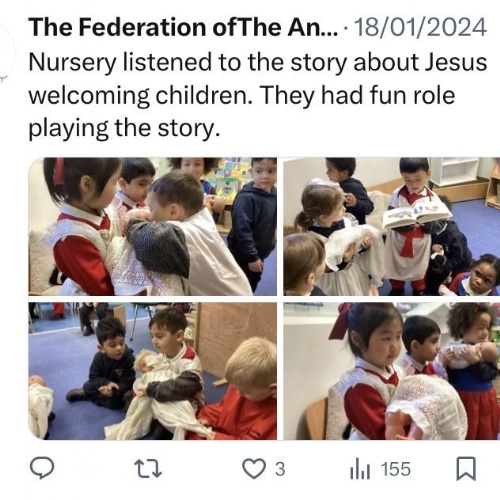Click the 155 views count
This screenshot has width=500, height=500.
tap(396, 469)
